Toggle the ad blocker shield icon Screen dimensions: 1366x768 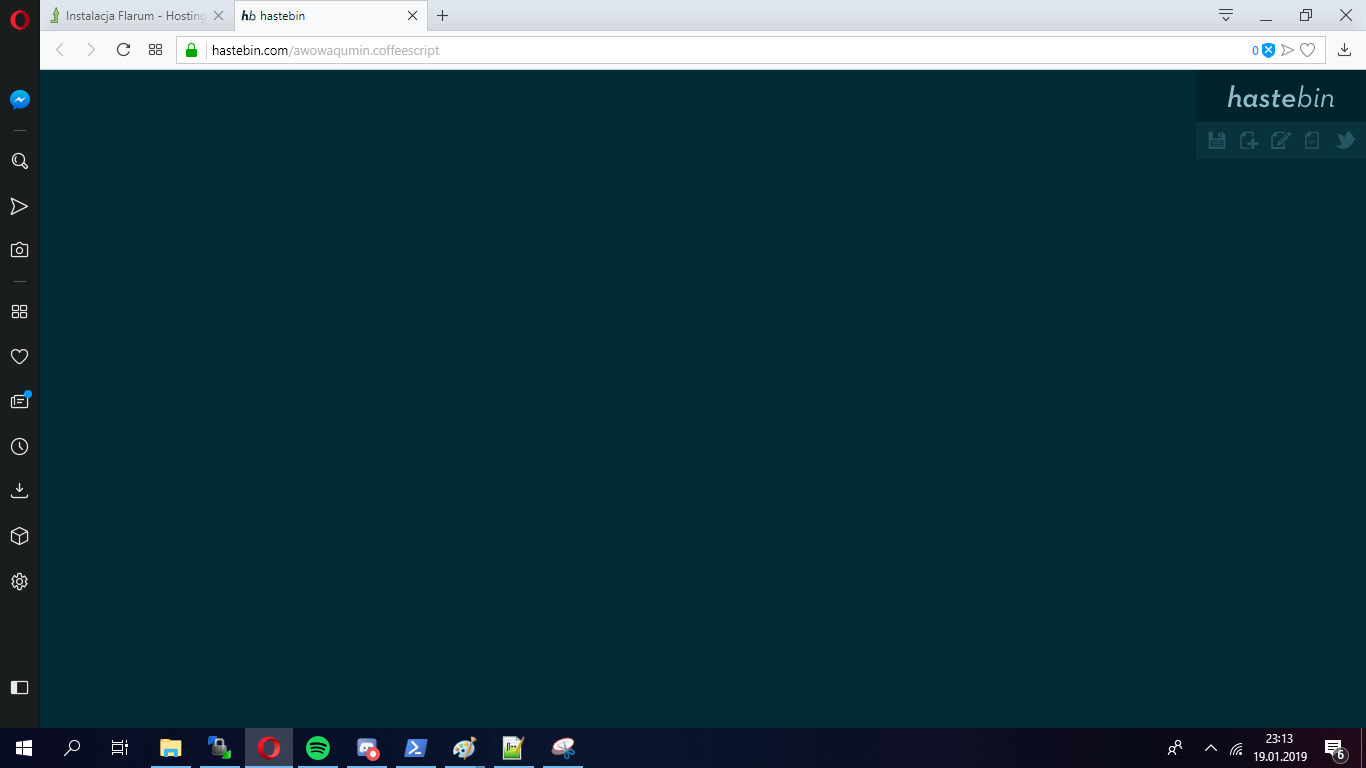(1268, 50)
